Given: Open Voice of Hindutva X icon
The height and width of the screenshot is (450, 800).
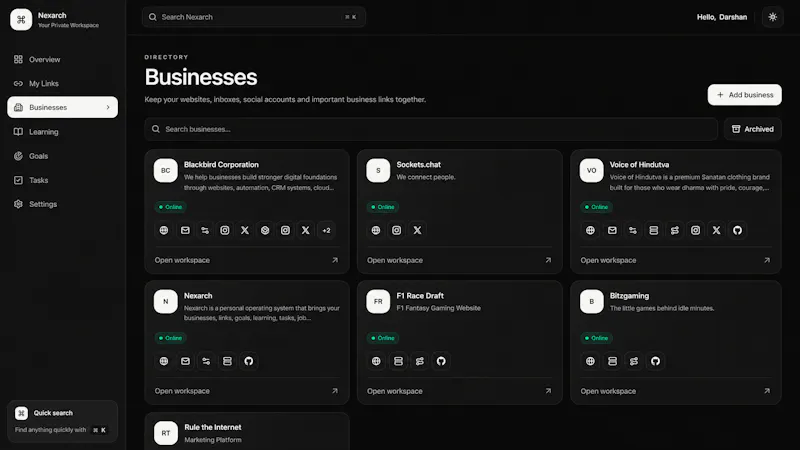Looking at the screenshot, I should 716,230.
